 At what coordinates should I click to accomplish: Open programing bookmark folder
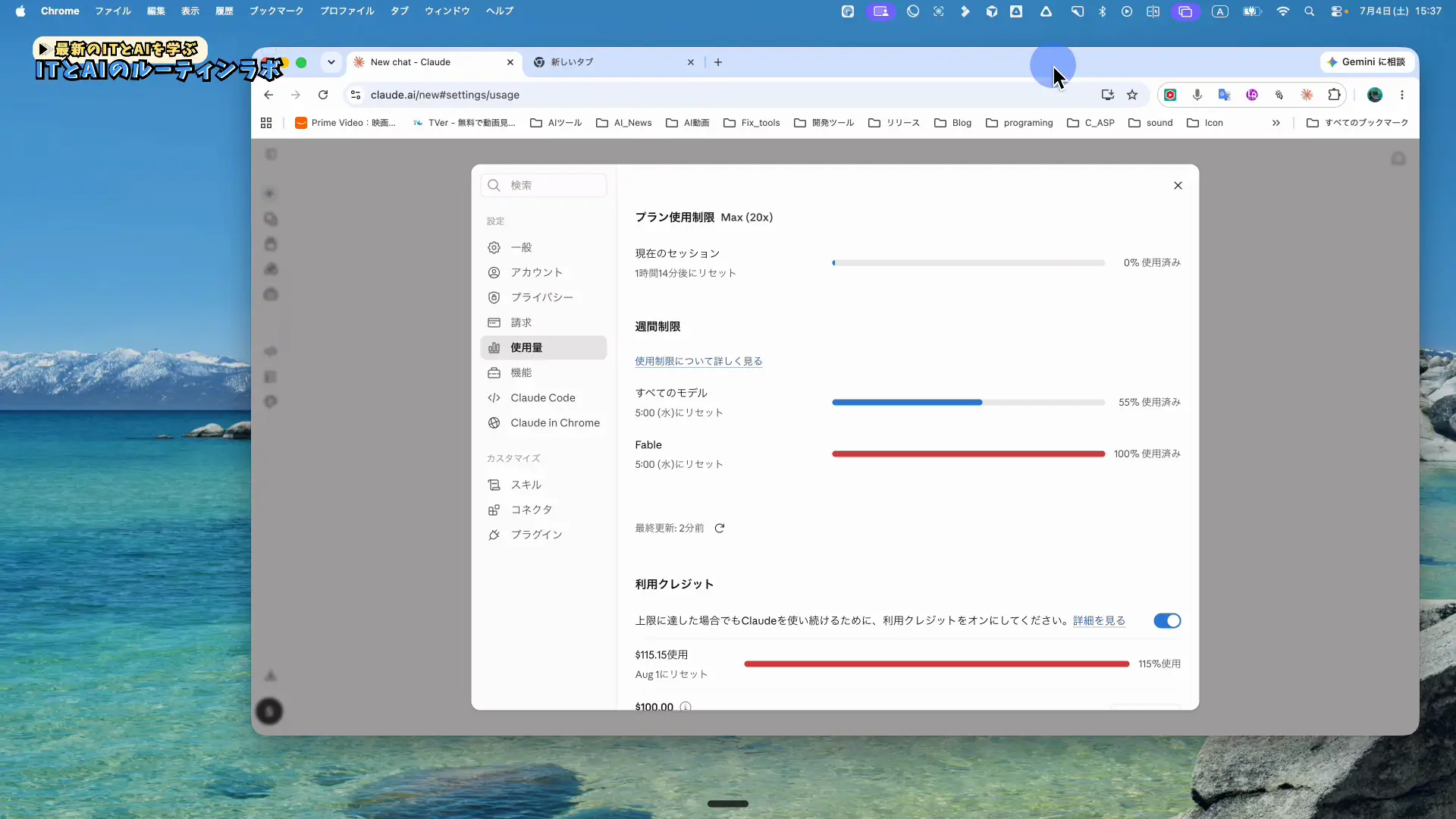click(x=1019, y=123)
